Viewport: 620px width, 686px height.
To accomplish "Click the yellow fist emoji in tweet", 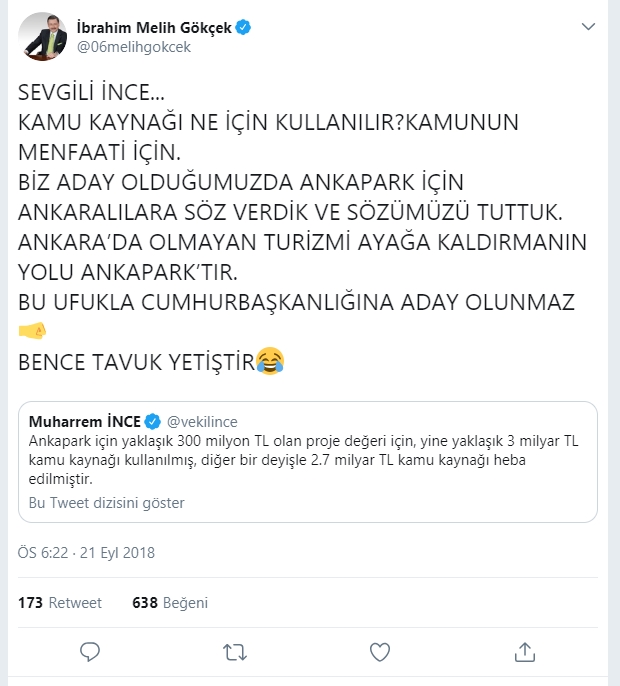I will click(x=32, y=331).
